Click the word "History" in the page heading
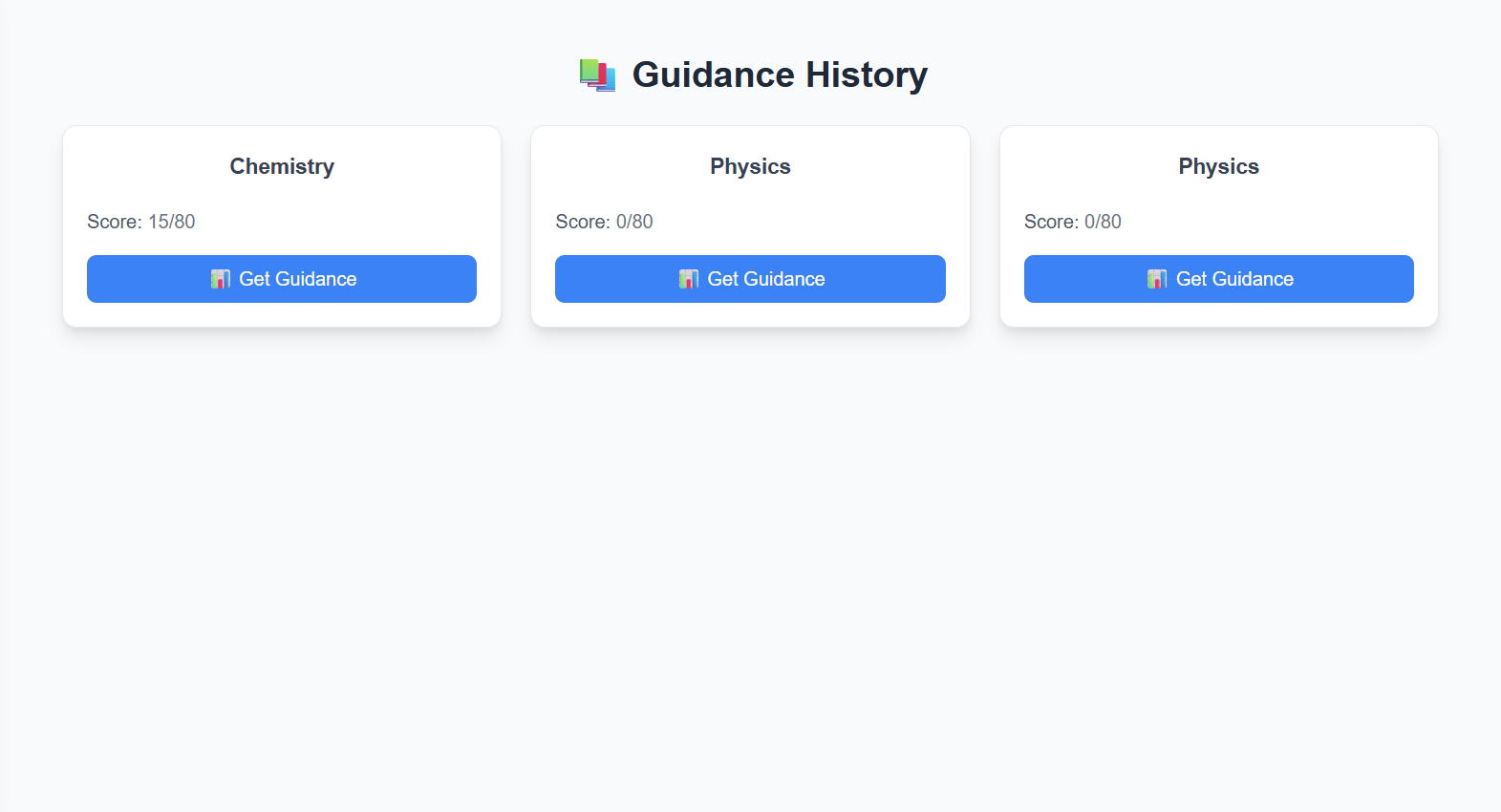 pyautogui.click(x=867, y=75)
